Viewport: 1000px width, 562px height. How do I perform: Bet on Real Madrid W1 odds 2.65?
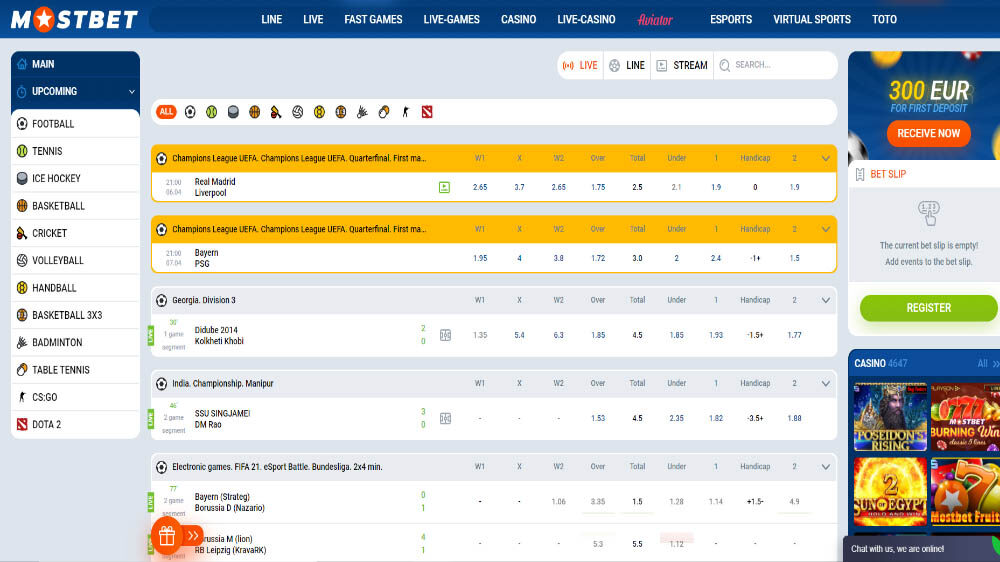(480, 188)
